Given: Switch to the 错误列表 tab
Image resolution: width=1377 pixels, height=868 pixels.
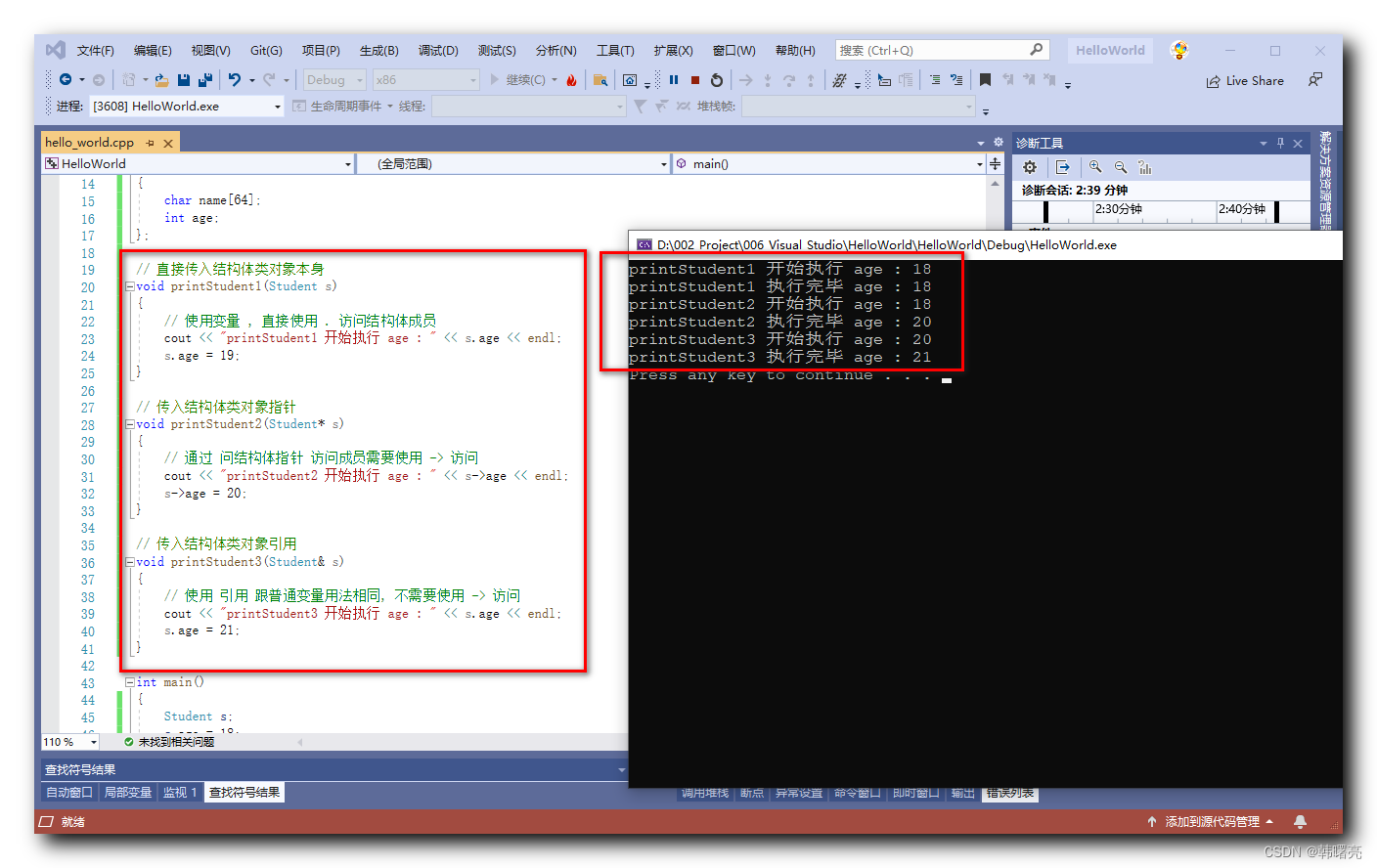Looking at the screenshot, I should pos(1010,793).
